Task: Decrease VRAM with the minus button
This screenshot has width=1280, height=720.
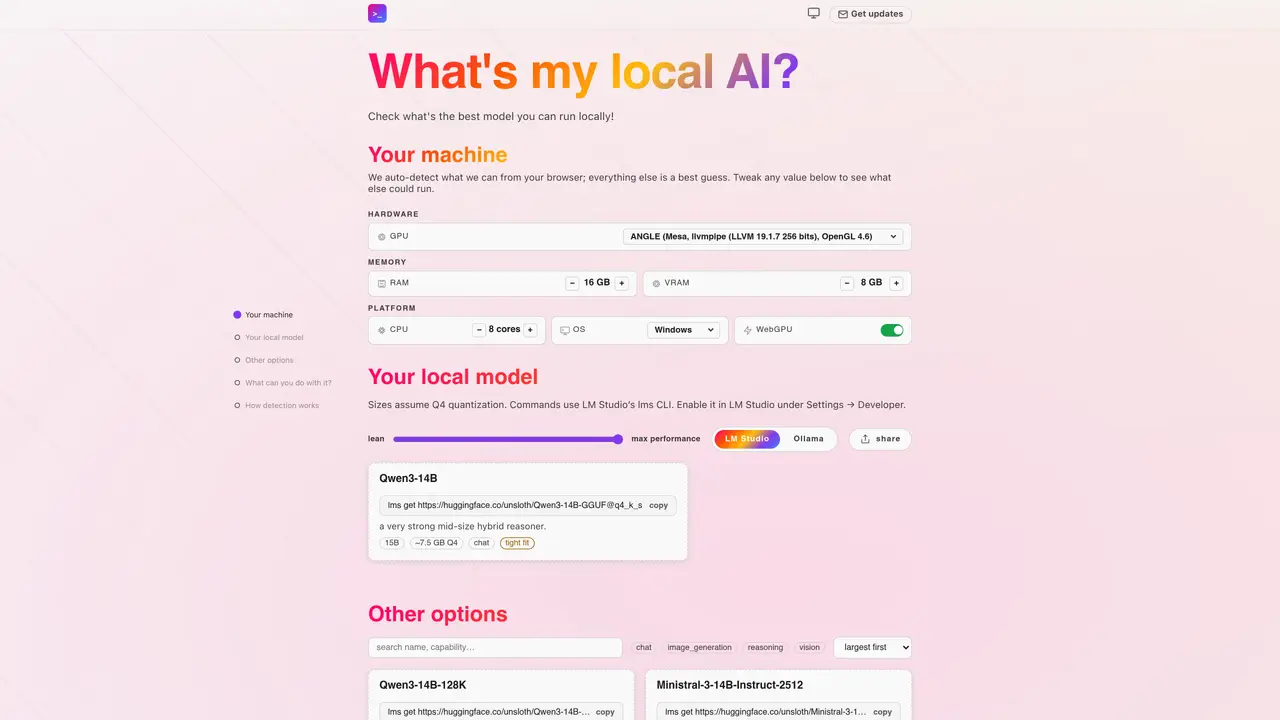Action: pyautogui.click(x=847, y=283)
